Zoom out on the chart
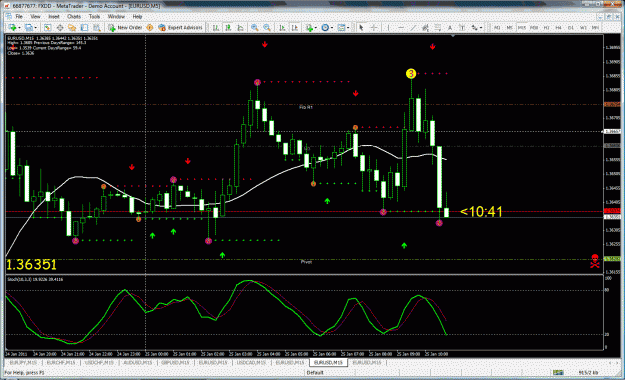Viewport: 625px width, 380px height. [267, 28]
